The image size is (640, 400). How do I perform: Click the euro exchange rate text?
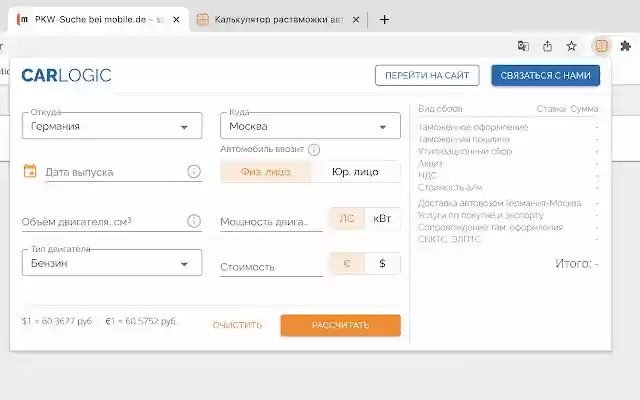point(141,321)
